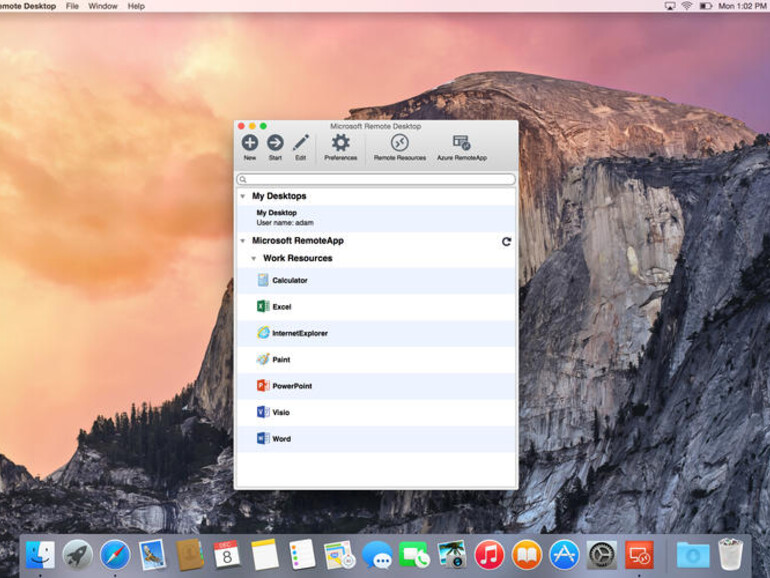Screen dimensions: 770x578
Task: Click the Start connection toolbar icon
Action: [275, 143]
